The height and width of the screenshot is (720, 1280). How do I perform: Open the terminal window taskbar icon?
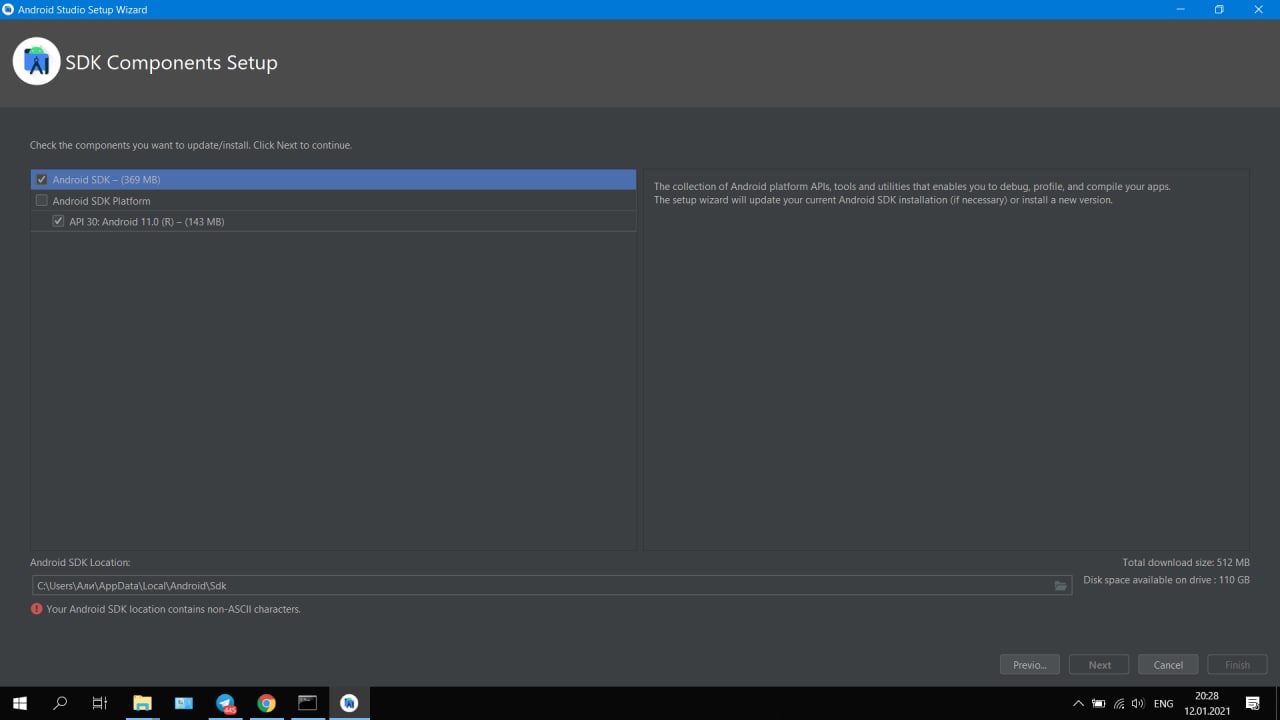307,703
